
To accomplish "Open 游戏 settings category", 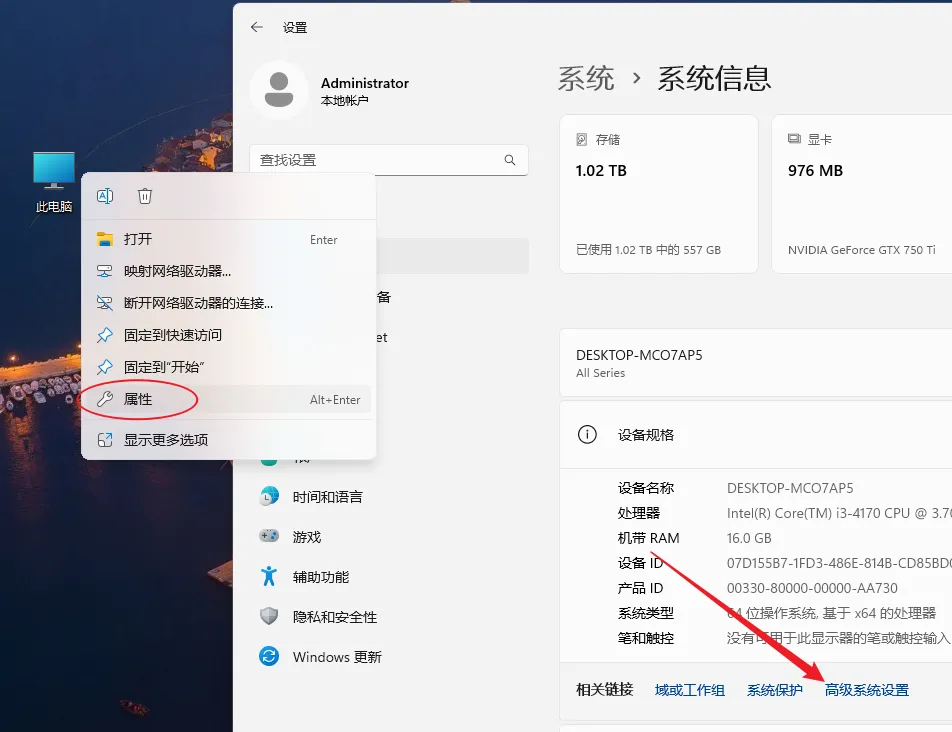I will tap(389, 537).
